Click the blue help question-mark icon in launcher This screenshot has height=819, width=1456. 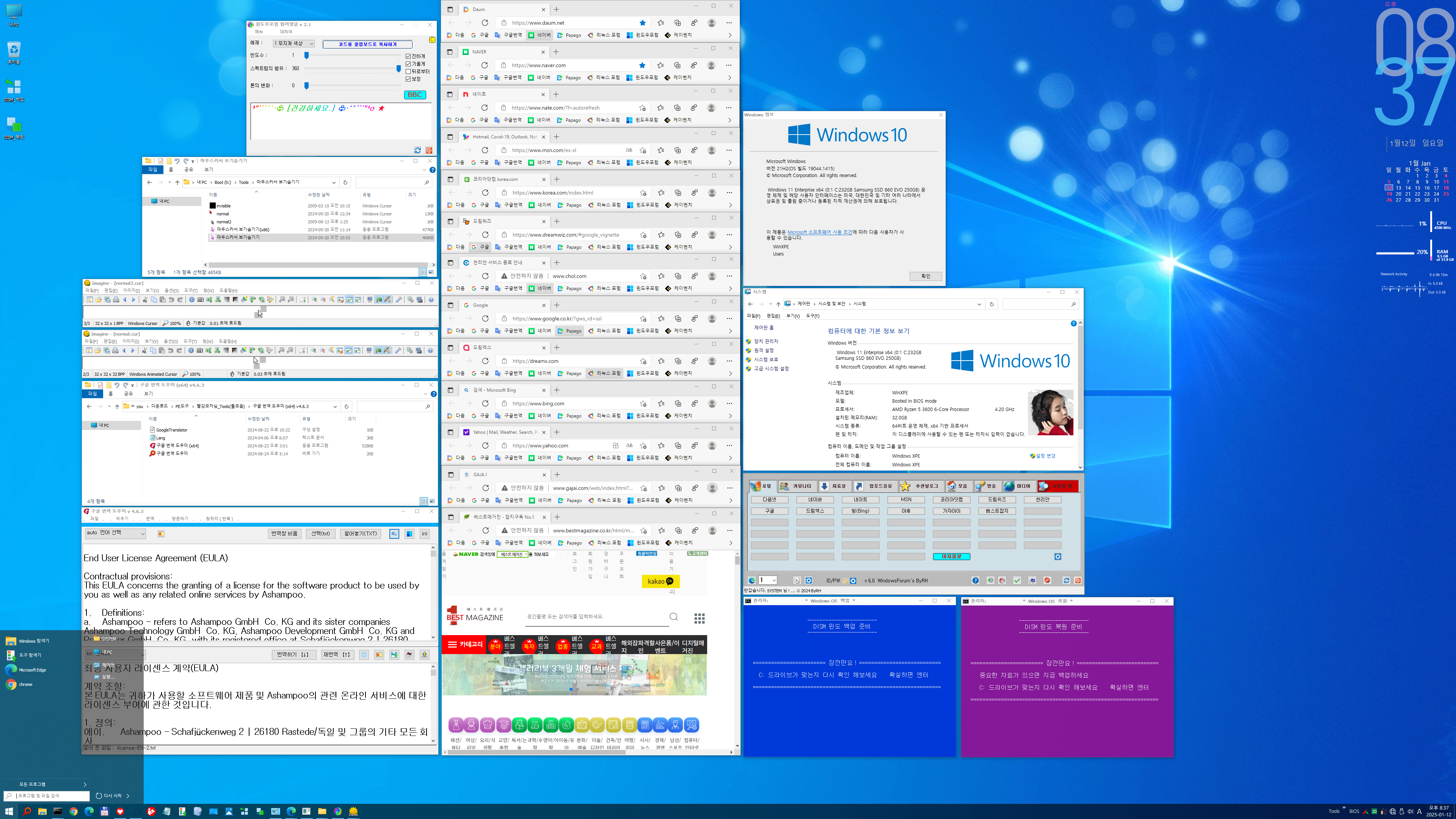click(x=976, y=581)
